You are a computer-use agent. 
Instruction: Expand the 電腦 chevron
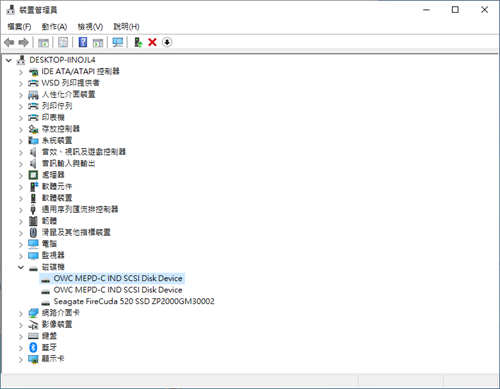(21, 244)
